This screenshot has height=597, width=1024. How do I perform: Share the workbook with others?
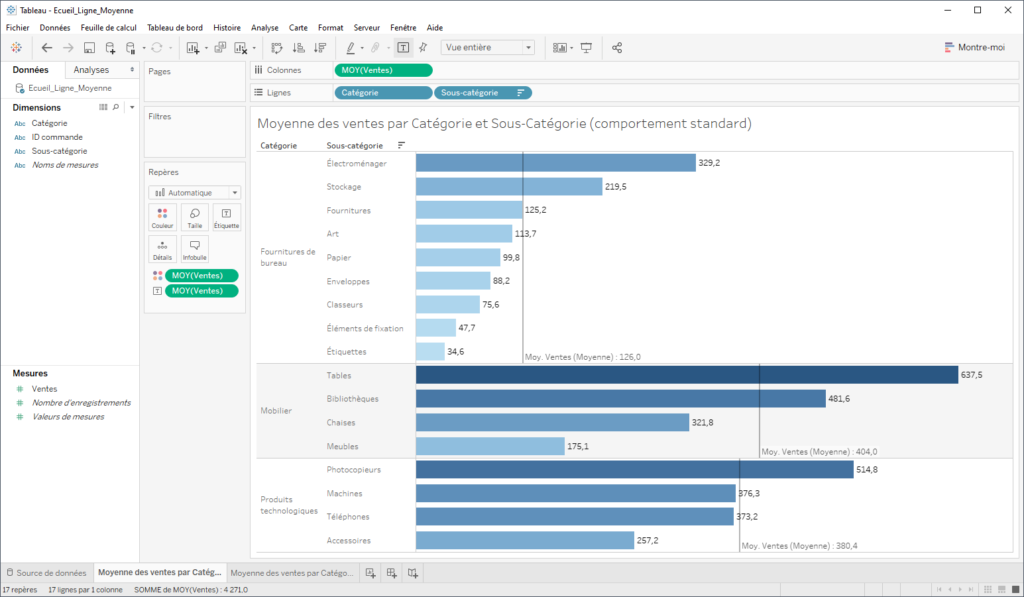(617, 48)
